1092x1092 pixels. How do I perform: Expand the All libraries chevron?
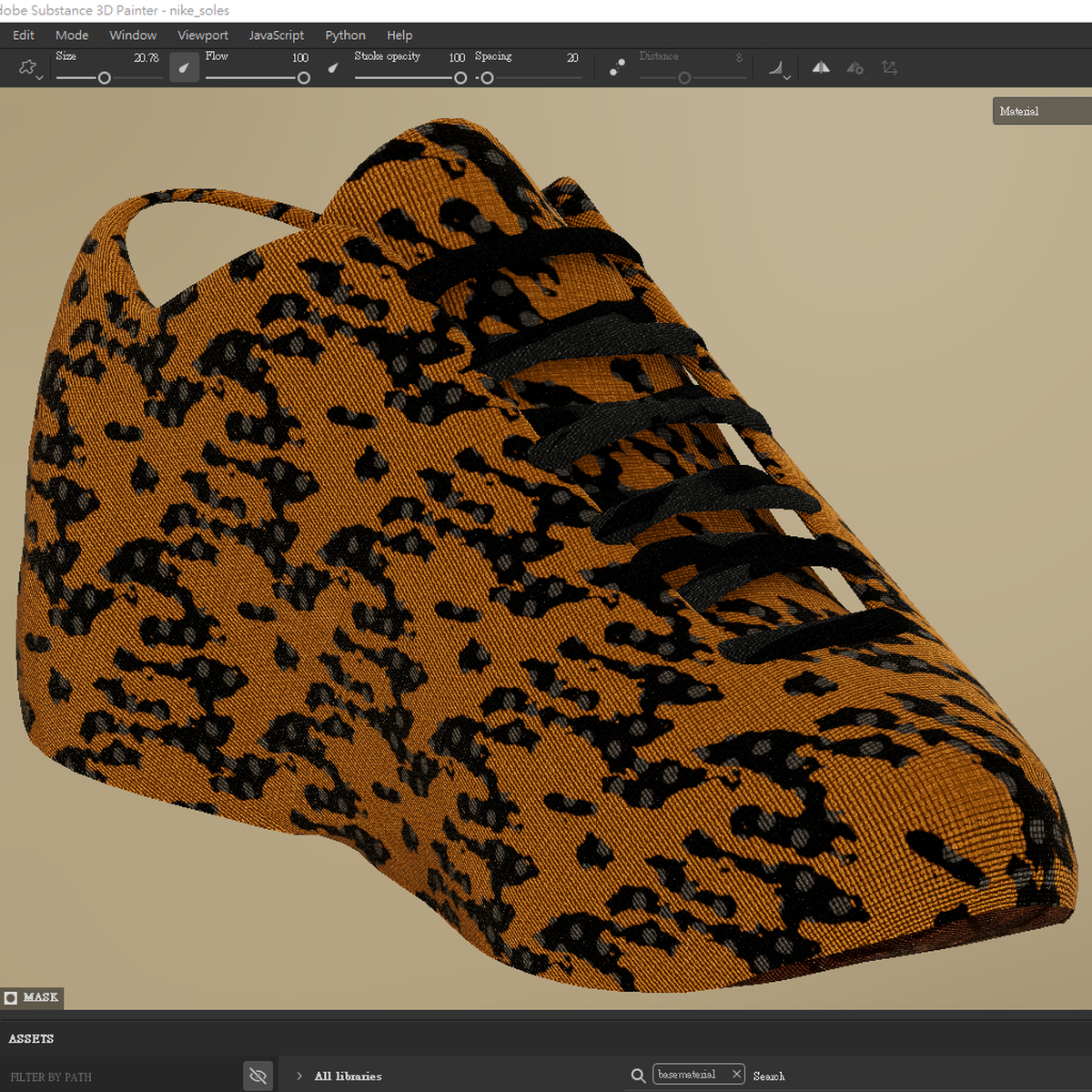(298, 1076)
